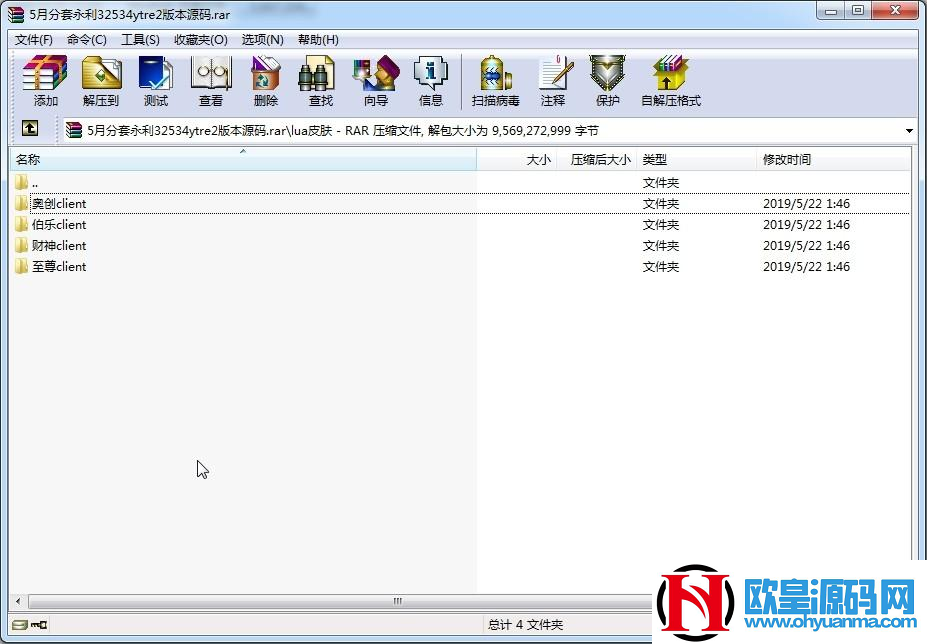Launch the 向导 (Wizard) tool
This screenshot has width=927, height=644.
(376, 80)
